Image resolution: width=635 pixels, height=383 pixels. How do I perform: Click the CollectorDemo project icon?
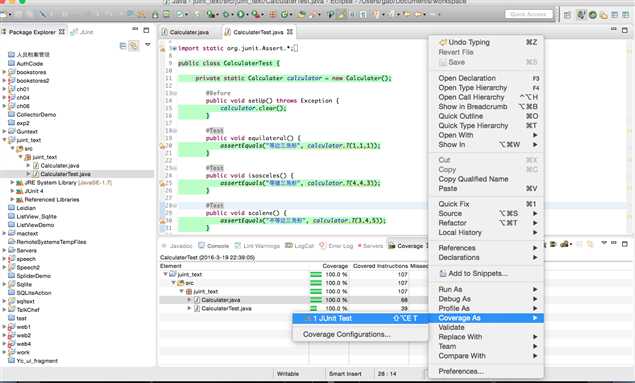[11, 115]
